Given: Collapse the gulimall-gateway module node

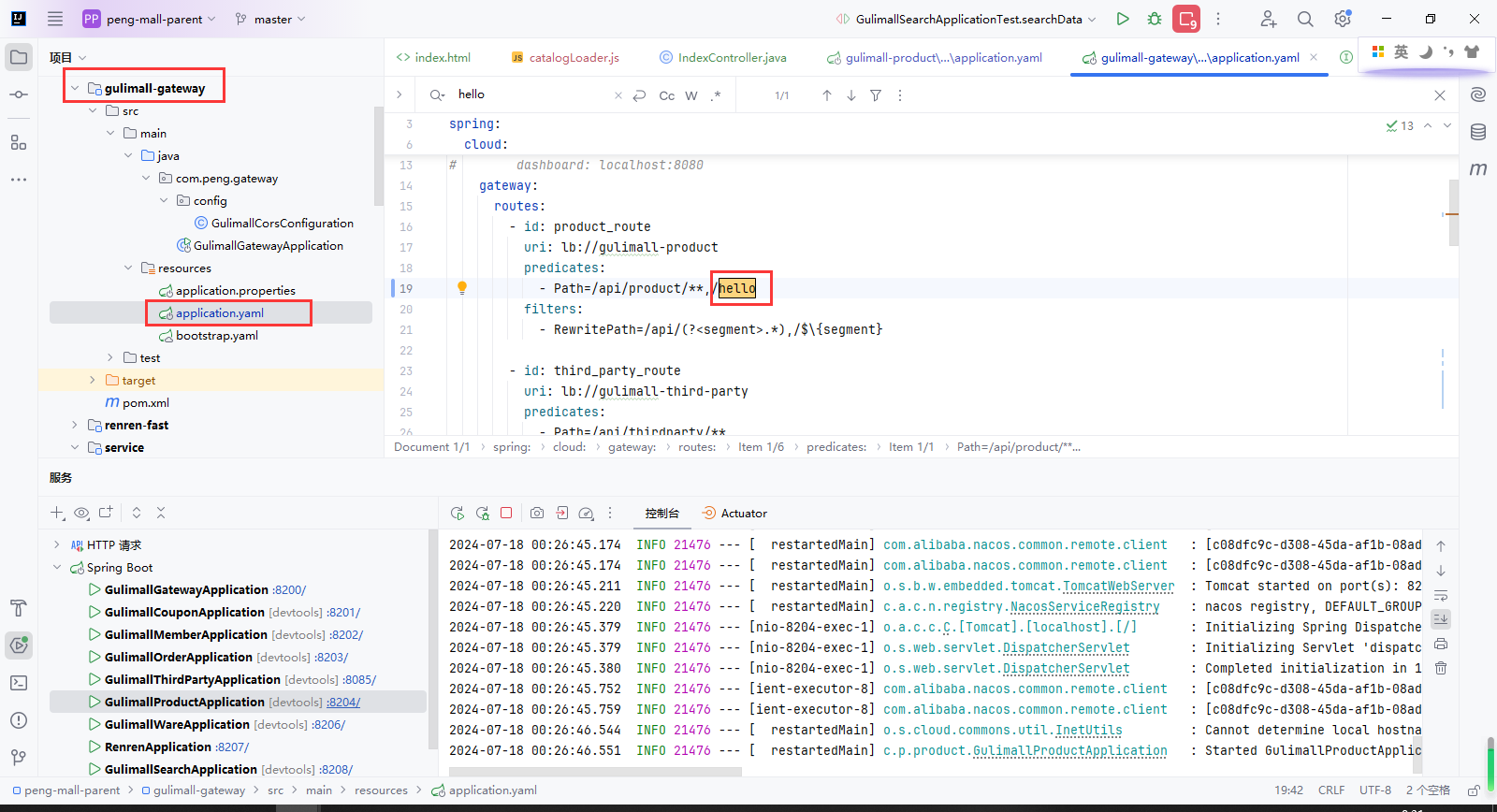Looking at the screenshot, I should point(75,88).
